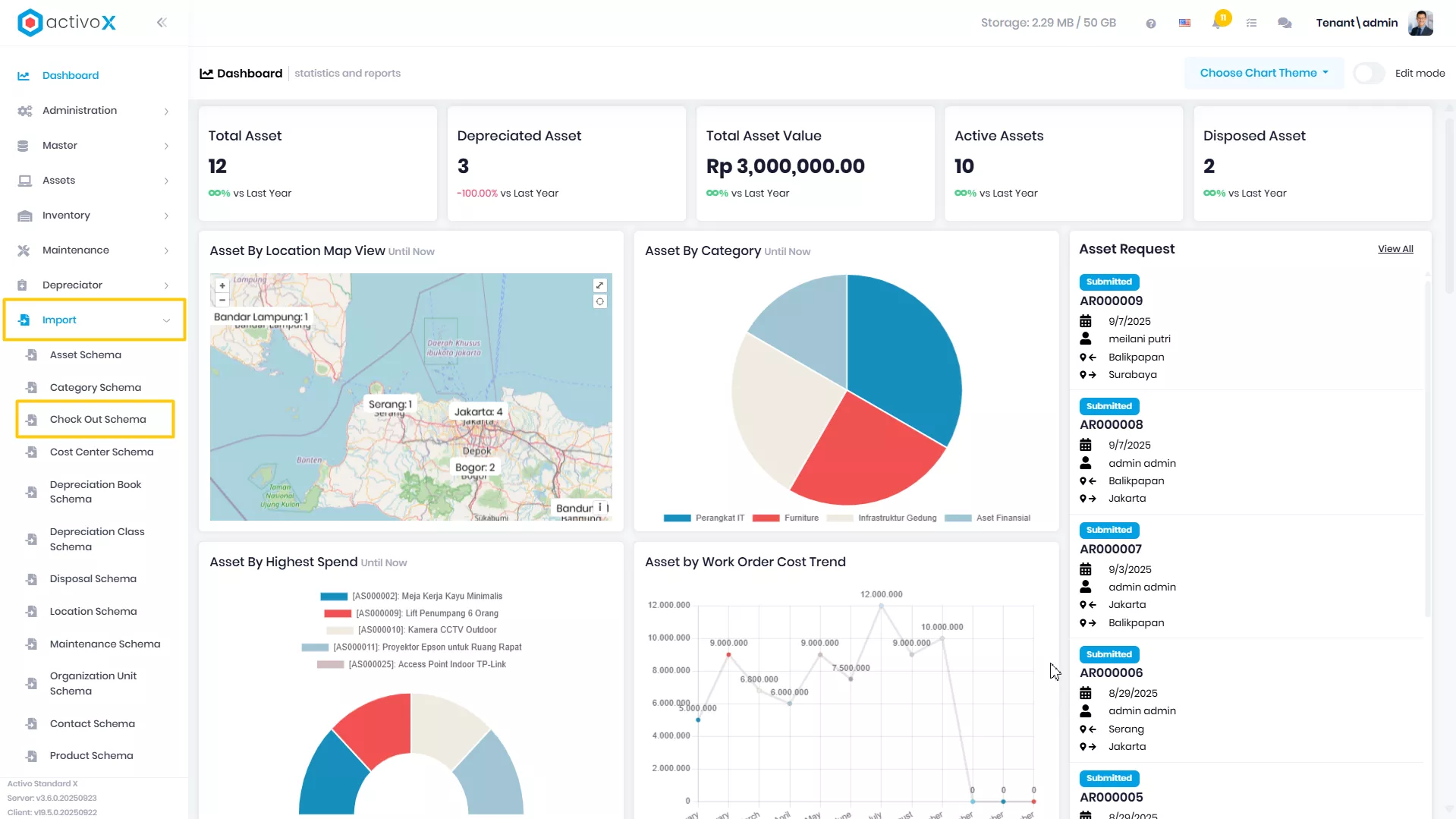Click the Jakarta: 4 map marker
The width and height of the screenshot is (1456, 819).
pyautogui.click(x=478, y=412)
